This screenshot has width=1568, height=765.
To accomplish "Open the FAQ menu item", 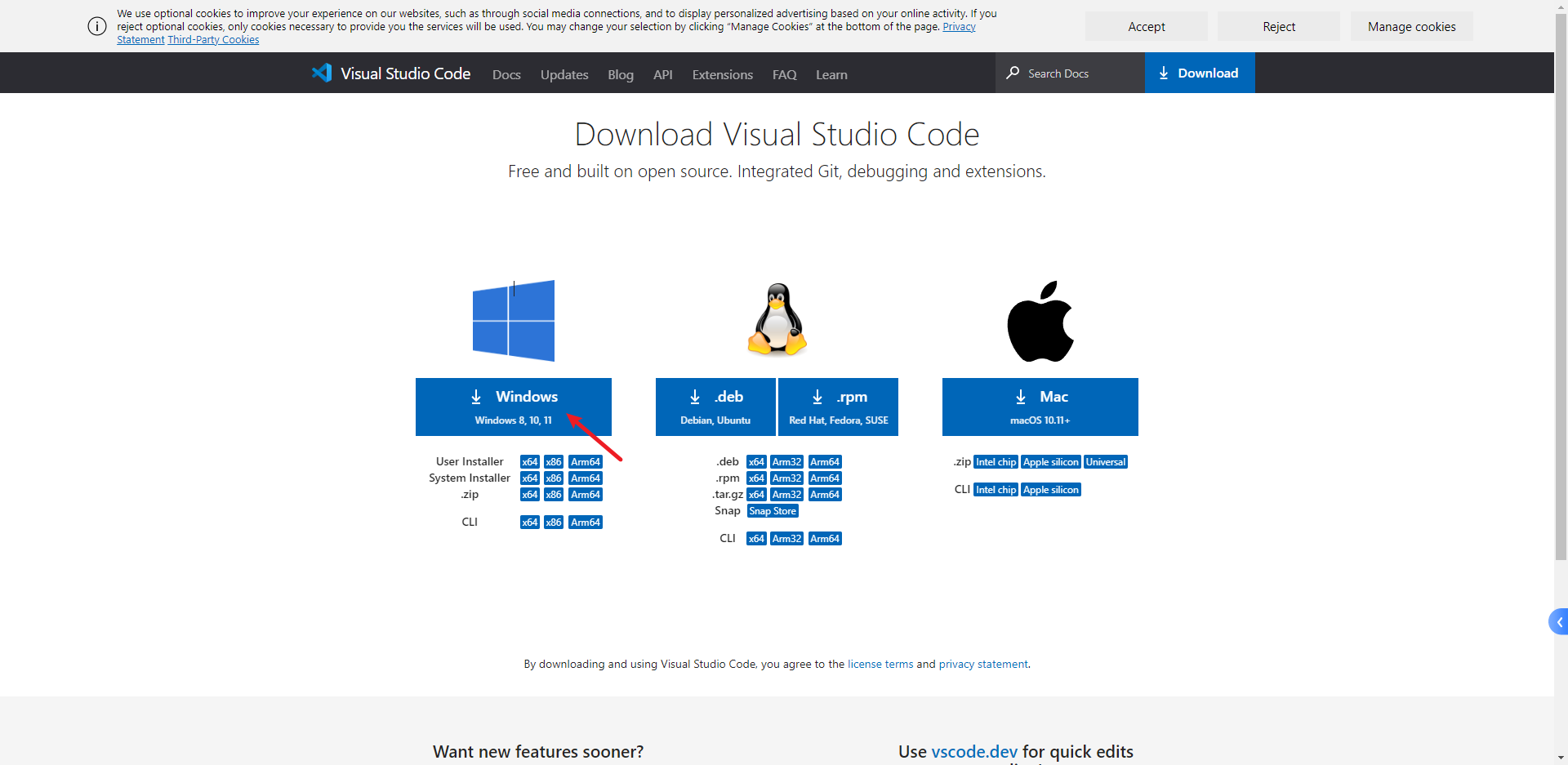I will (x=785, y=74).
